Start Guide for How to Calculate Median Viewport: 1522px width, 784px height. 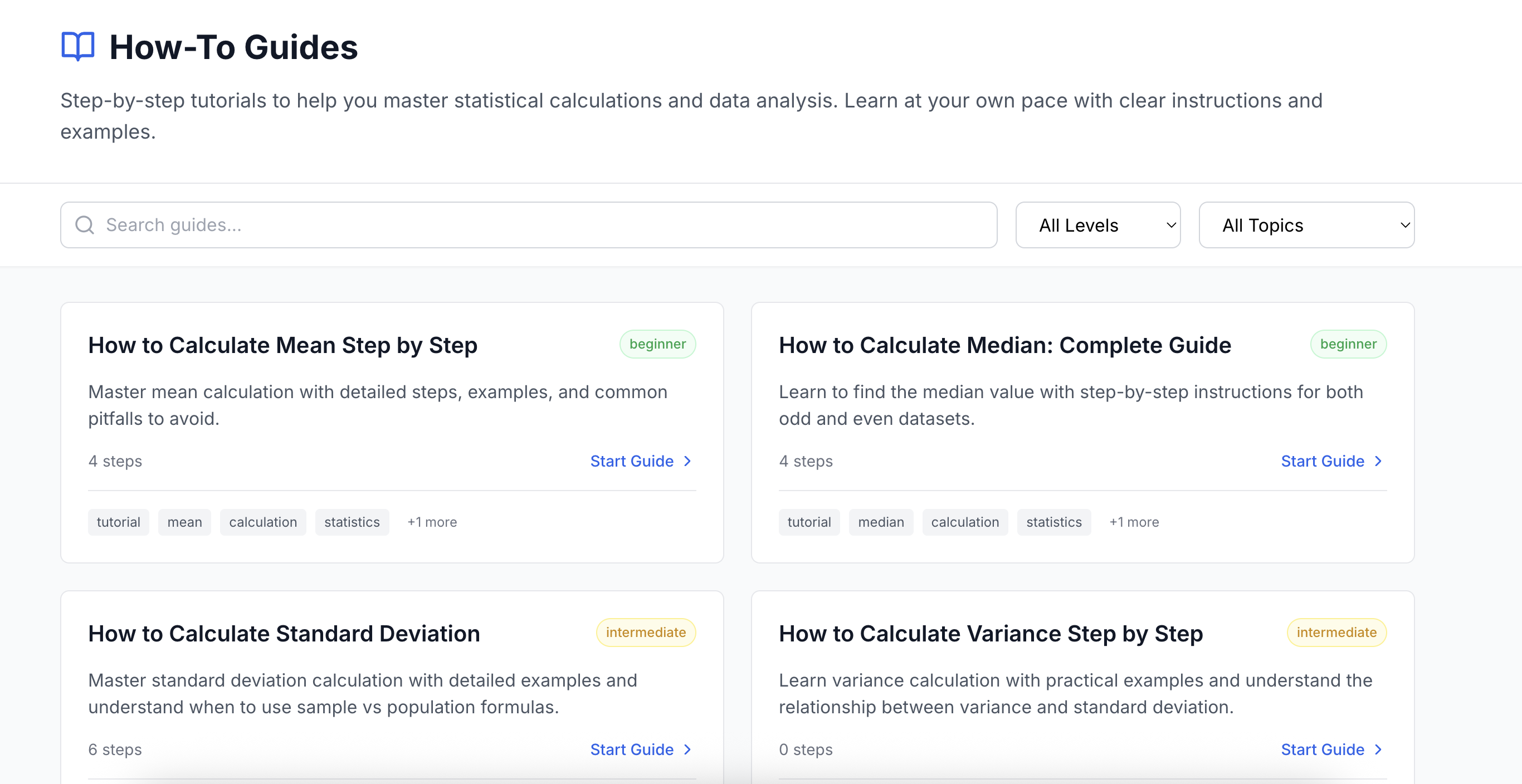pos(1323,461)
